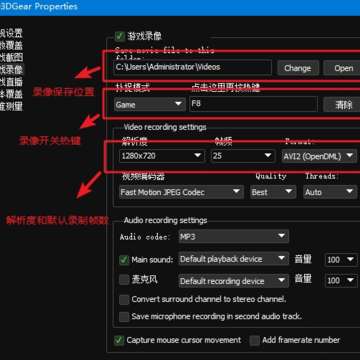
Task: Select the 体覆盖 sidebar item
Action: pos(11,94)
